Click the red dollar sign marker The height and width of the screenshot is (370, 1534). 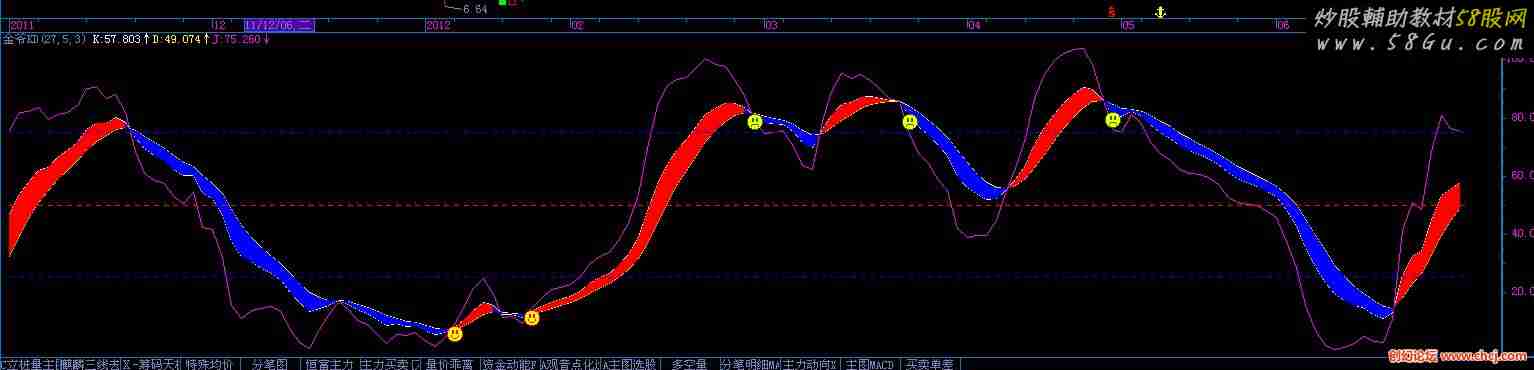click(x=1112, y=12)
